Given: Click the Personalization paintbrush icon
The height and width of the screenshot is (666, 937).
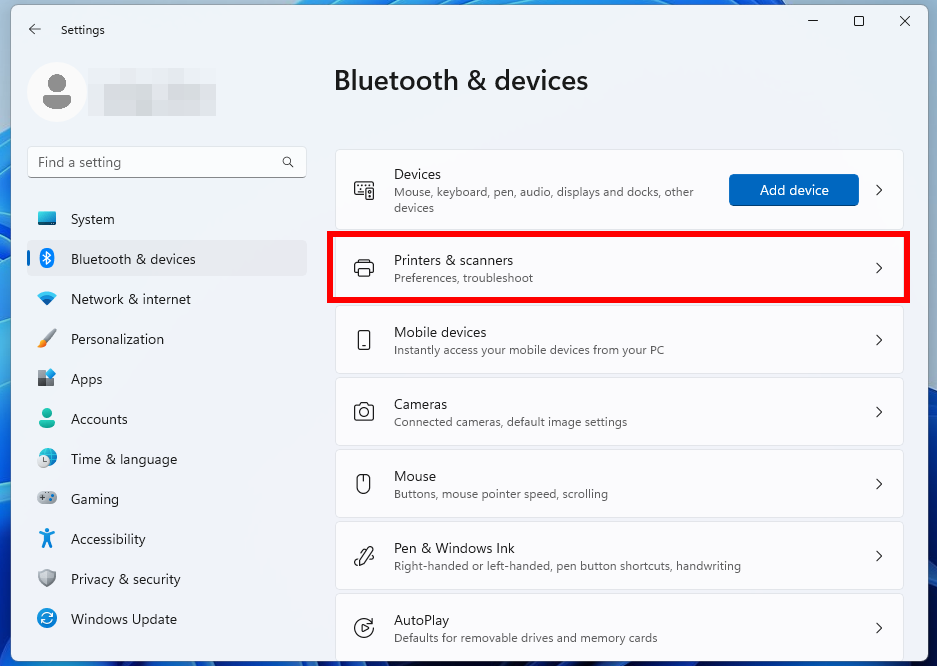Looking at the screenshot, I should (x=47, y=339).
